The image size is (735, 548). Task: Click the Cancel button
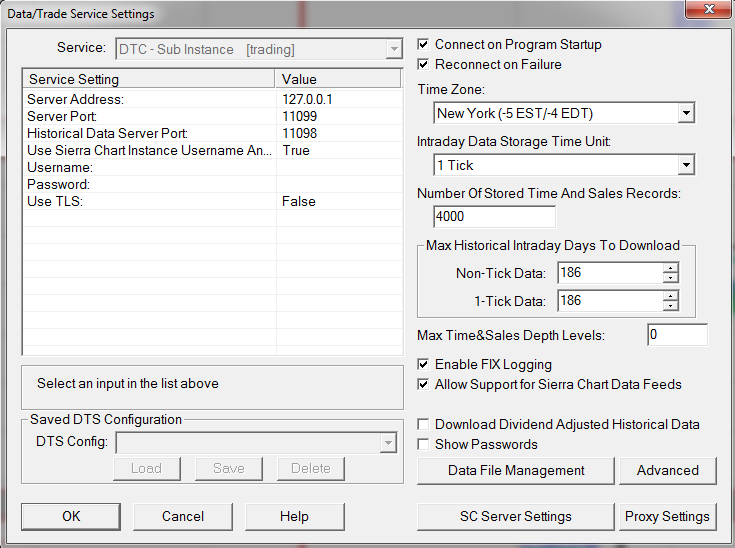click(x=183, y=517)
